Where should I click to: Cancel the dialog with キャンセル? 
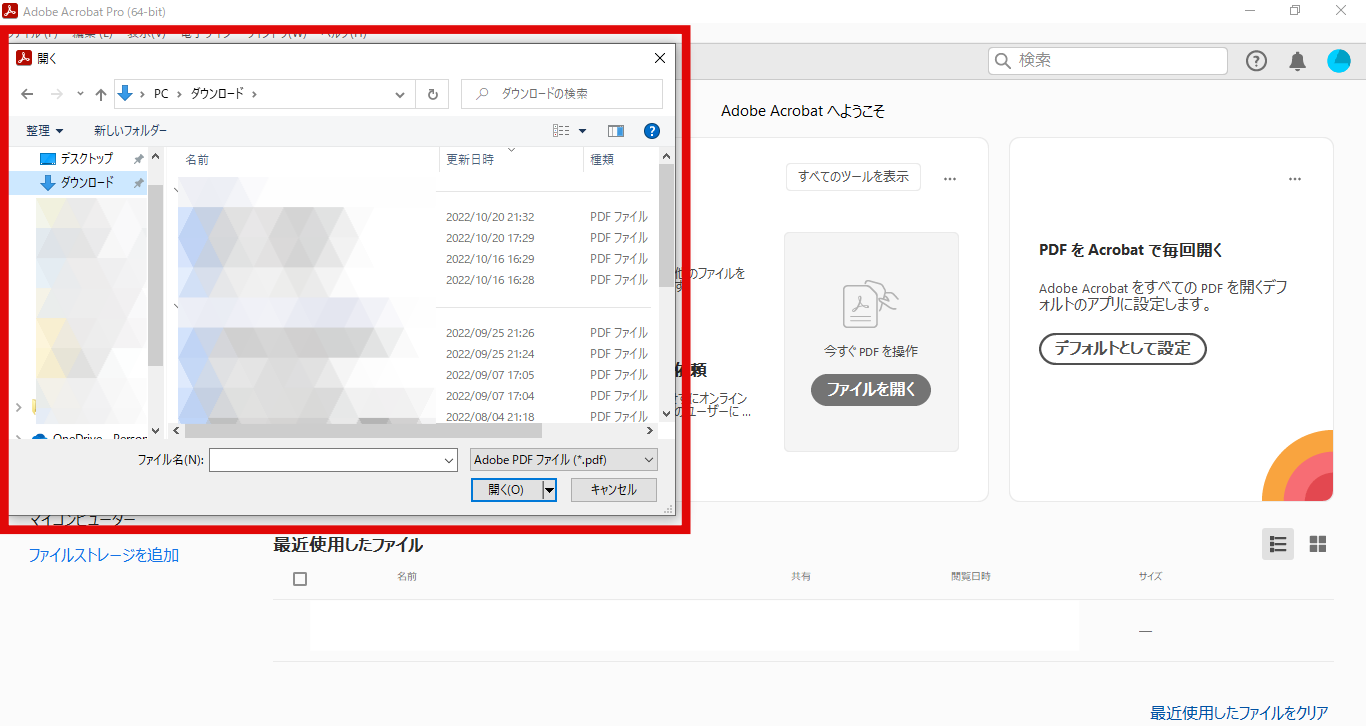coord(614,490)
